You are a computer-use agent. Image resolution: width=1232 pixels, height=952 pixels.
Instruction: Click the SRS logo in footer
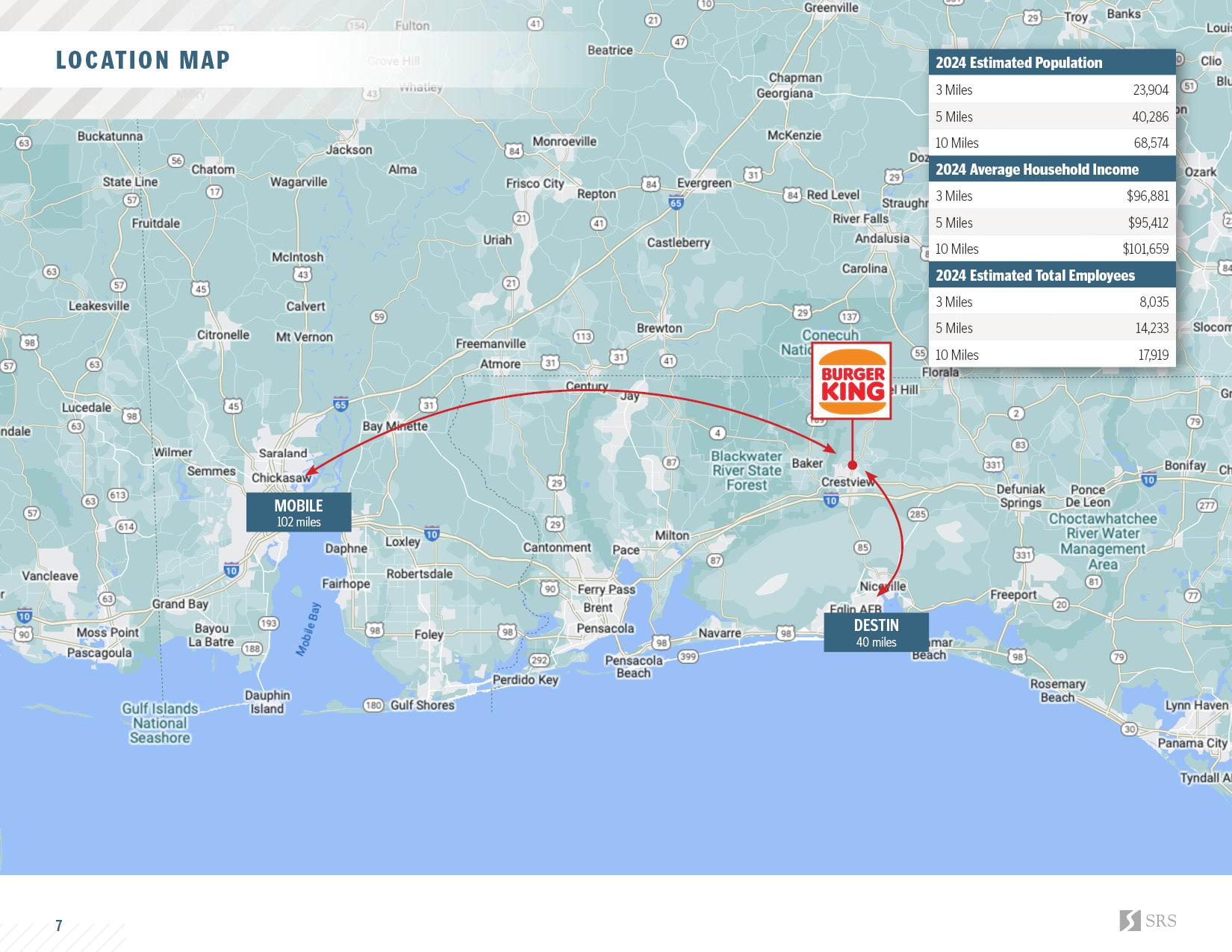[x=1148, y=921]
